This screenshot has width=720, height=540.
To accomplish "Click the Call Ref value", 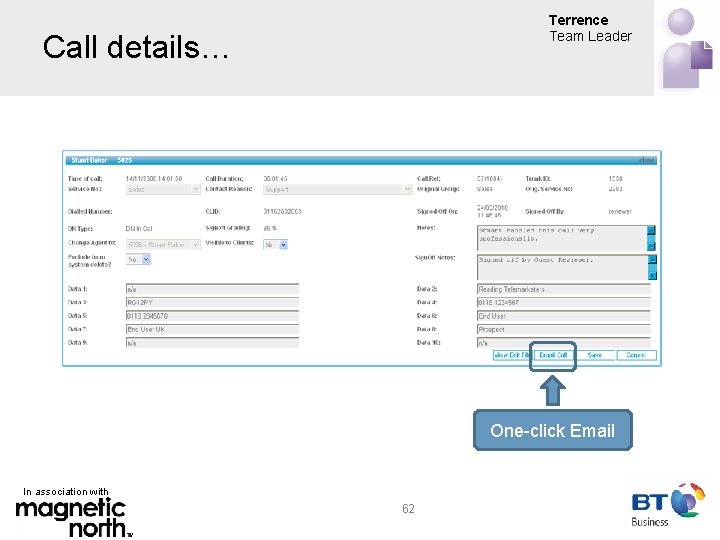I will [x=489, y=179].
